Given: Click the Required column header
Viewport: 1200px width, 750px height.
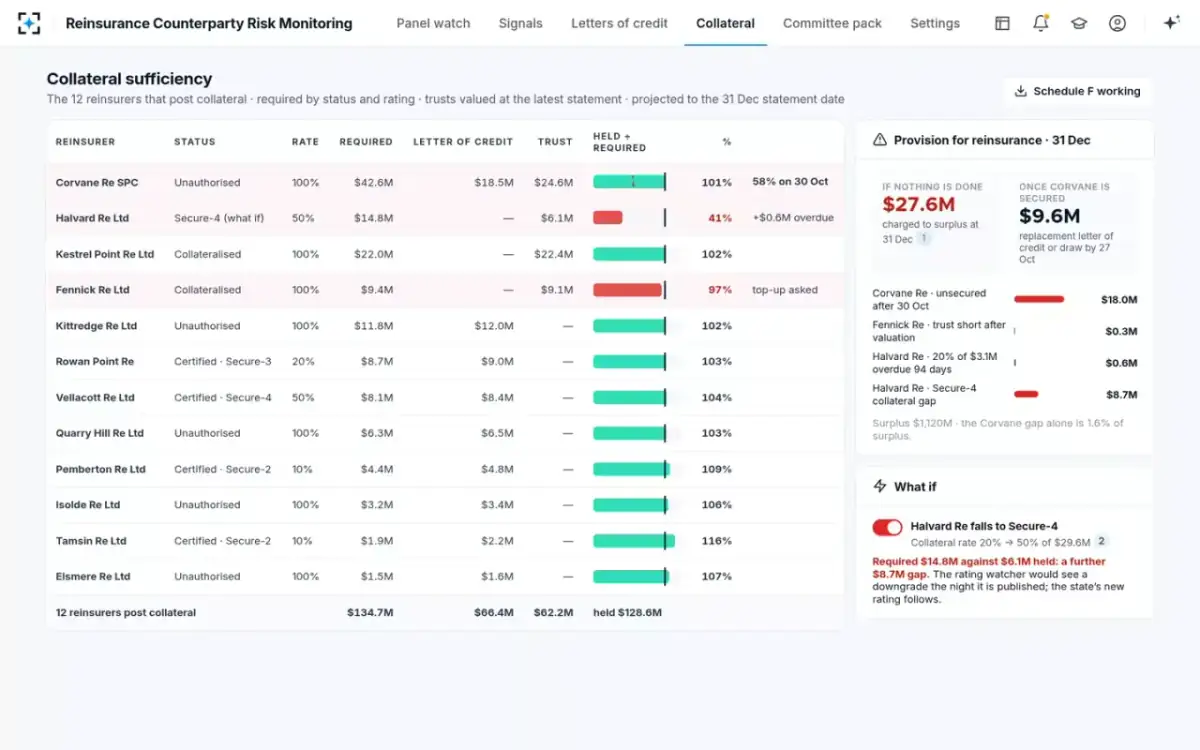Looking at the screenshot, I should 366,142.
